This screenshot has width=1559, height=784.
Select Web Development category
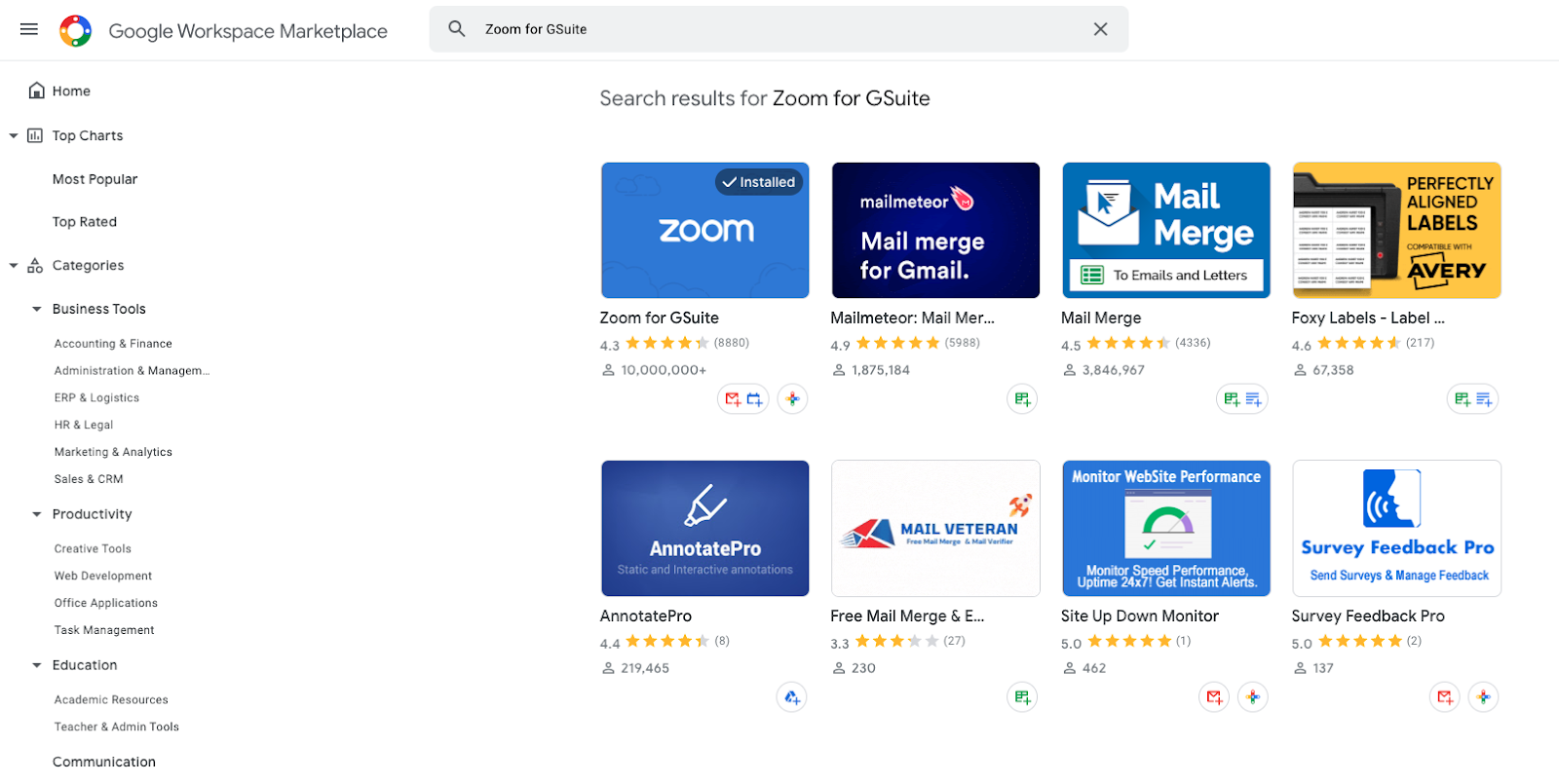(x=103, y=577)
